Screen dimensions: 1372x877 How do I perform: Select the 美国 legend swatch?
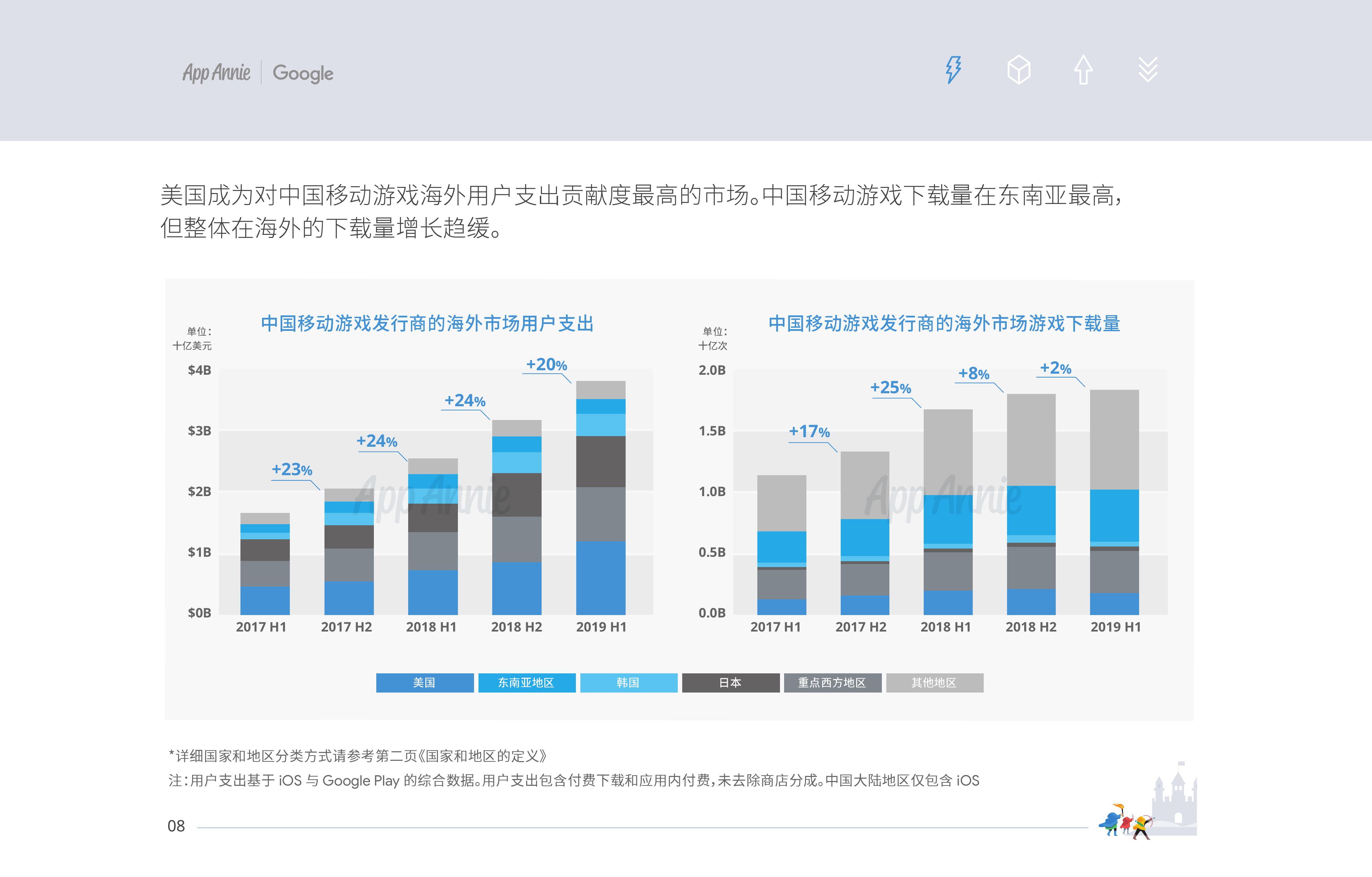click(425, 682)
